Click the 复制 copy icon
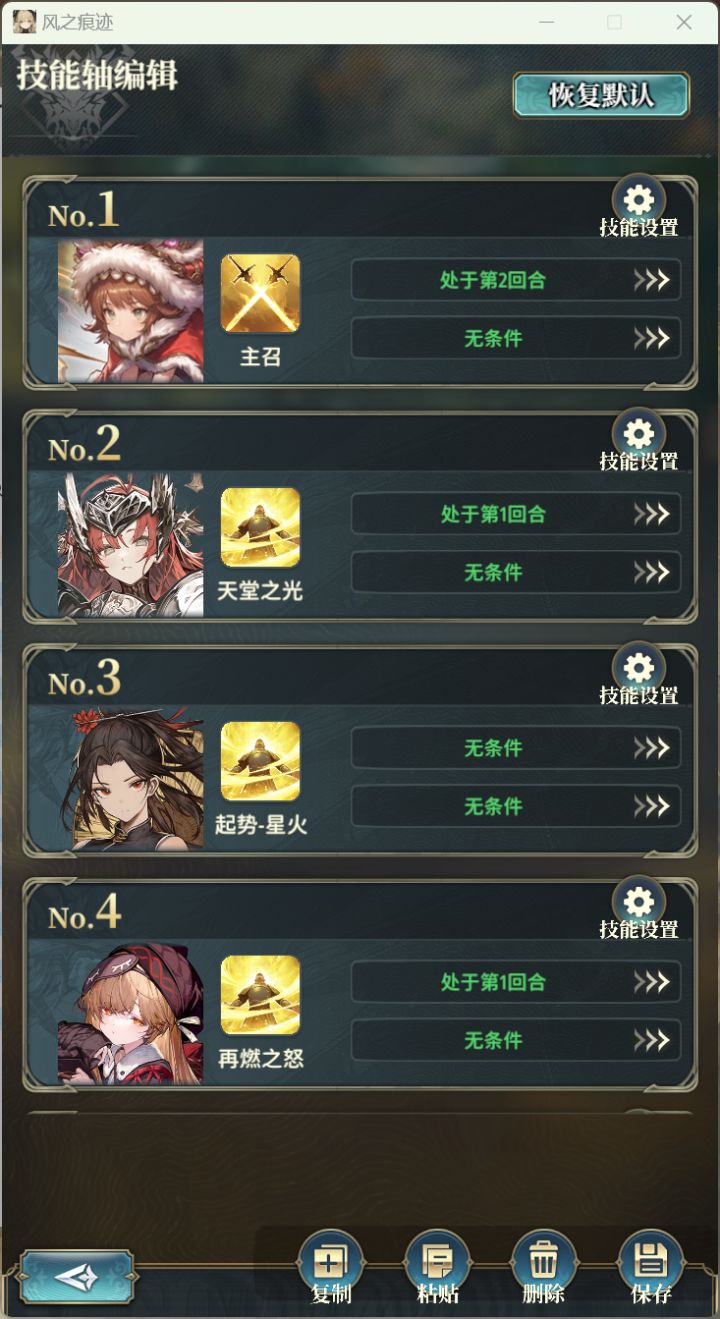 click(x=331, y=1264)
